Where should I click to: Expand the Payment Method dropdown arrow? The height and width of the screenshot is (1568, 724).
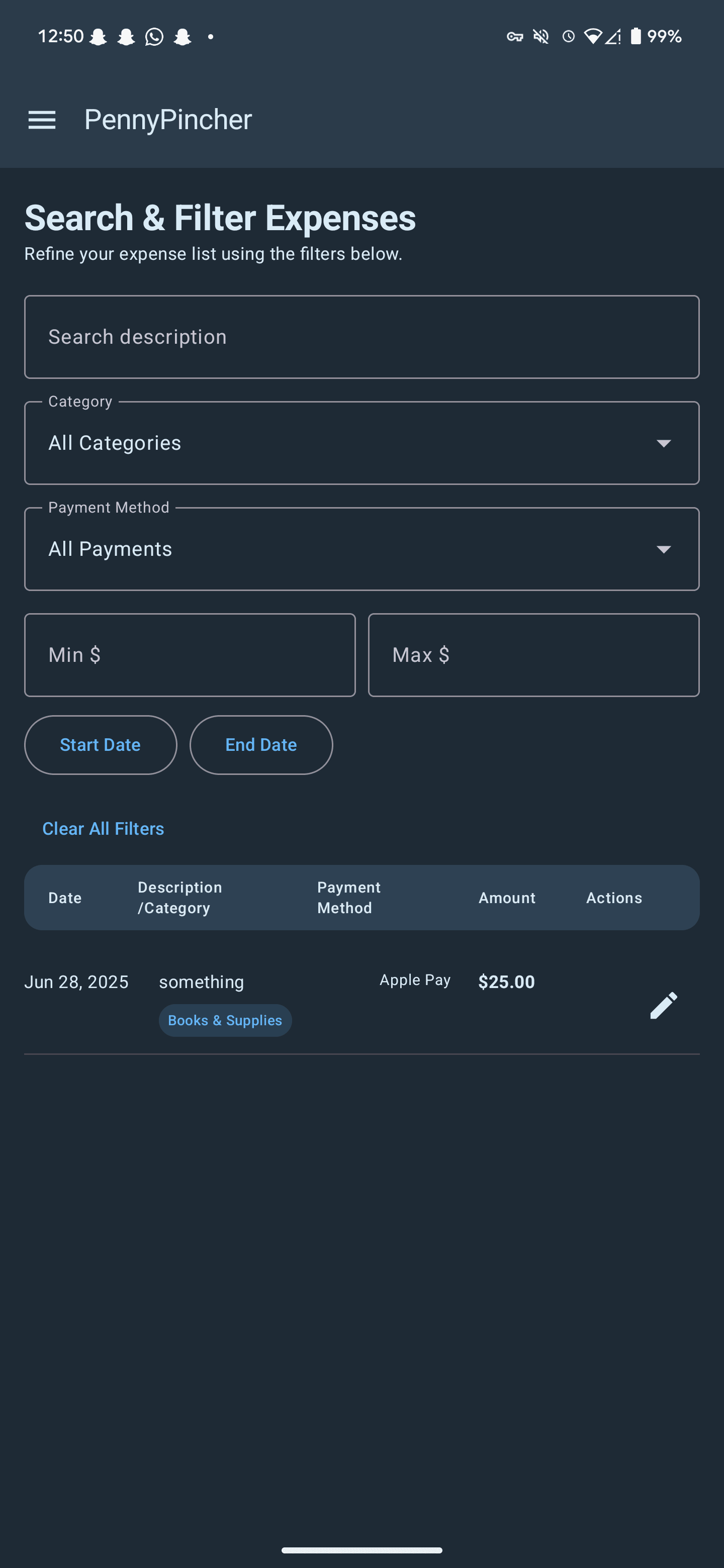tap(663, 549)
